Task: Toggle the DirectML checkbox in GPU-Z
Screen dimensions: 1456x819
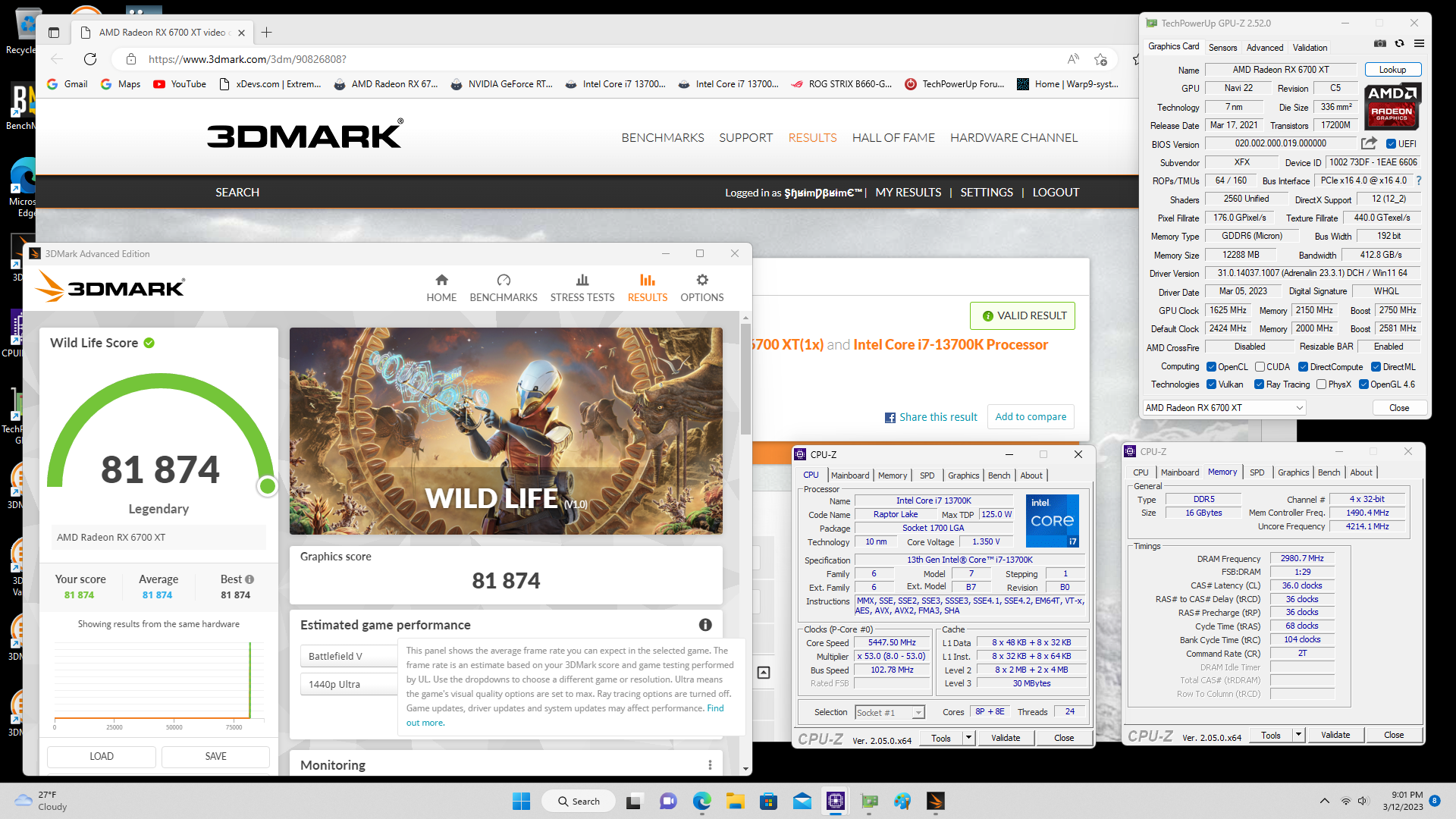Action: click(1376, 367)
